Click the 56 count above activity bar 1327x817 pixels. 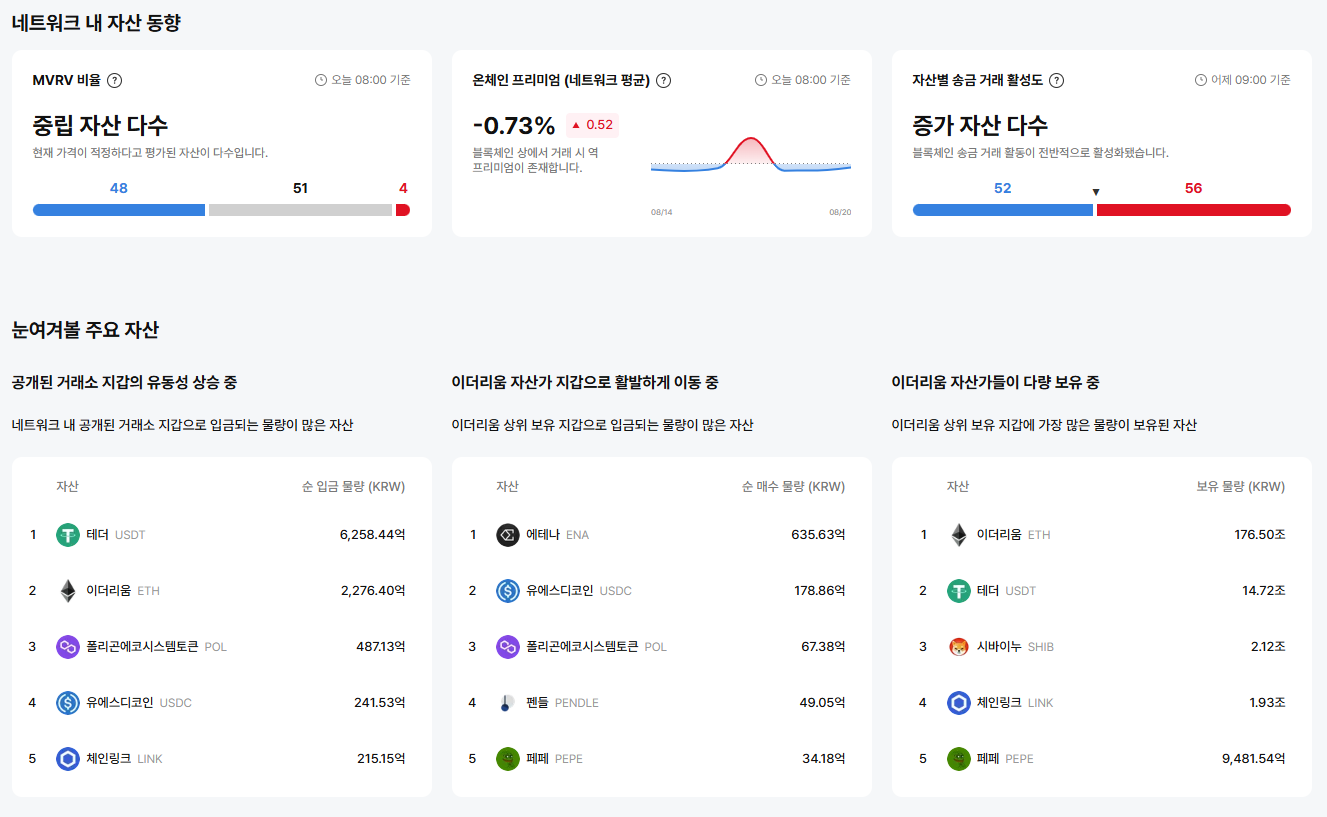[1193, 188]
